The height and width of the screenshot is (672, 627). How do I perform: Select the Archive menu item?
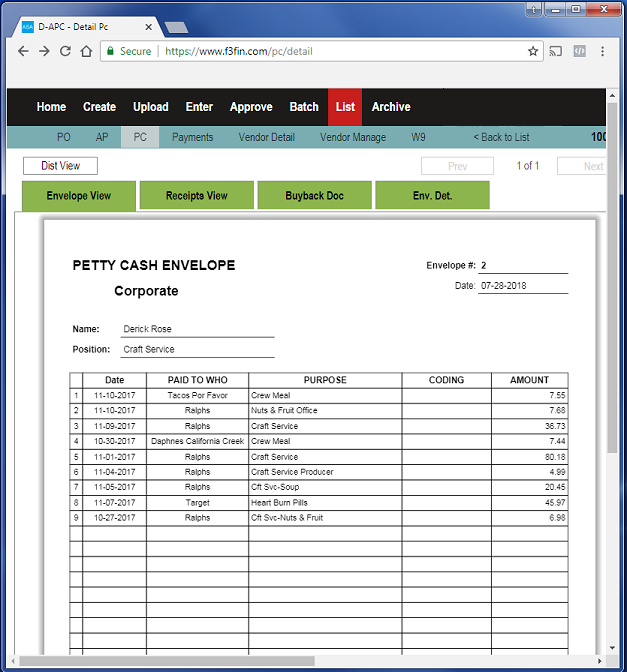tap(391, 107)
